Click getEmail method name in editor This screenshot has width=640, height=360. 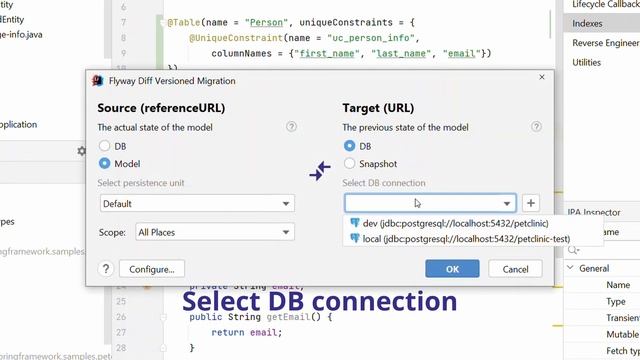[x=288, y=317]
